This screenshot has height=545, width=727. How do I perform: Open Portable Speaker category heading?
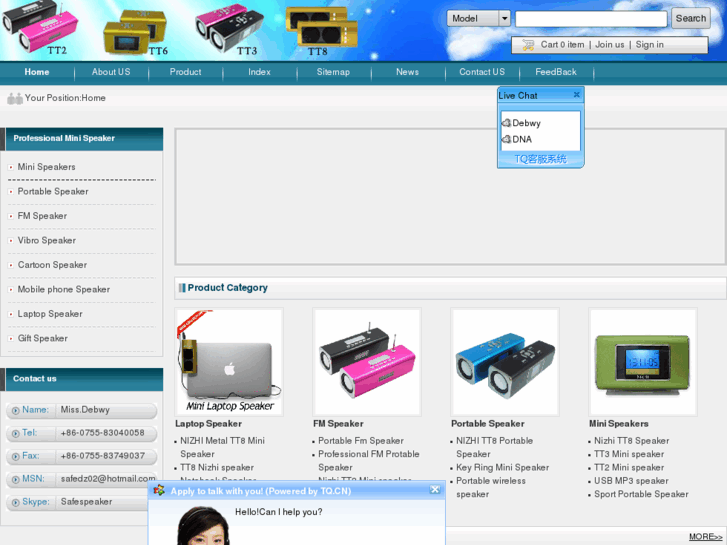point(488,423)
